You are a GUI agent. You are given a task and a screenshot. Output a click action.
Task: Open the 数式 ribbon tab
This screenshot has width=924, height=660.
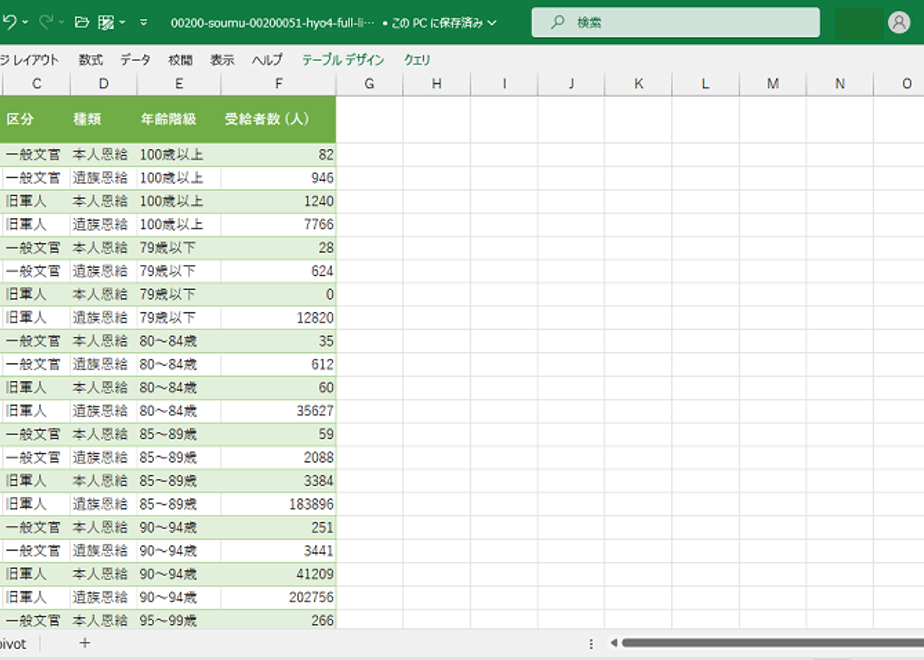(x=91, y=60)
